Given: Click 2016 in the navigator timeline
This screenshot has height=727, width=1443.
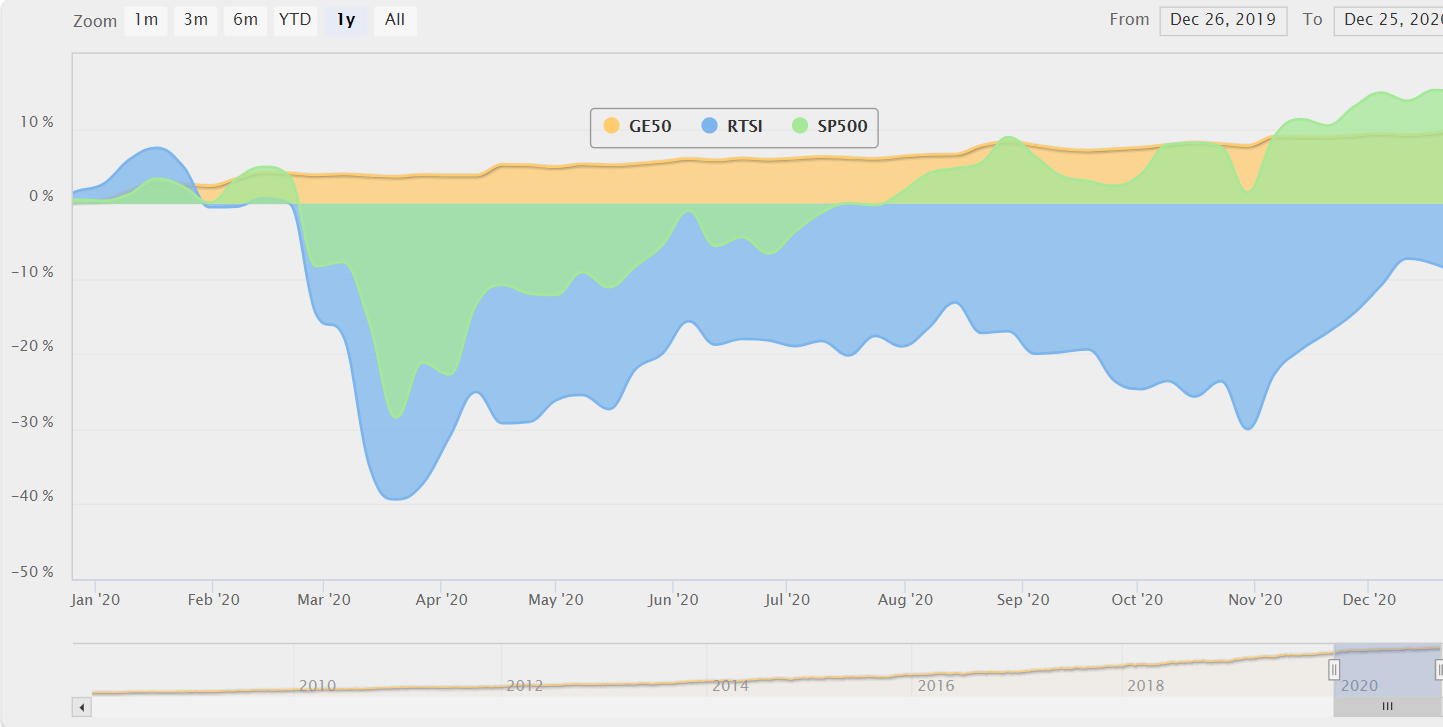Looking at the screenshot, I should (x=936, y=686).
